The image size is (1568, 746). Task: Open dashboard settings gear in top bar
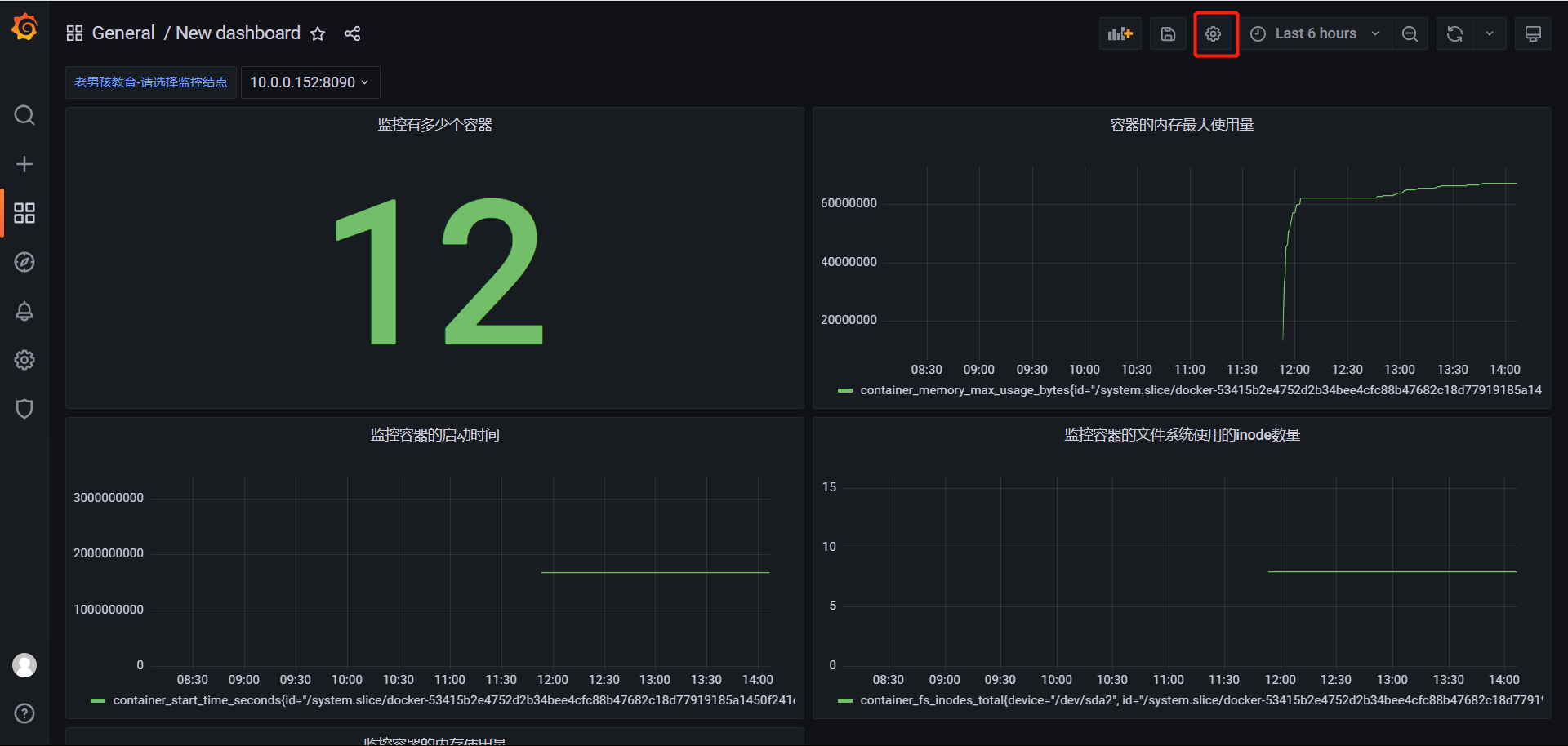[x=1214, y=33]
